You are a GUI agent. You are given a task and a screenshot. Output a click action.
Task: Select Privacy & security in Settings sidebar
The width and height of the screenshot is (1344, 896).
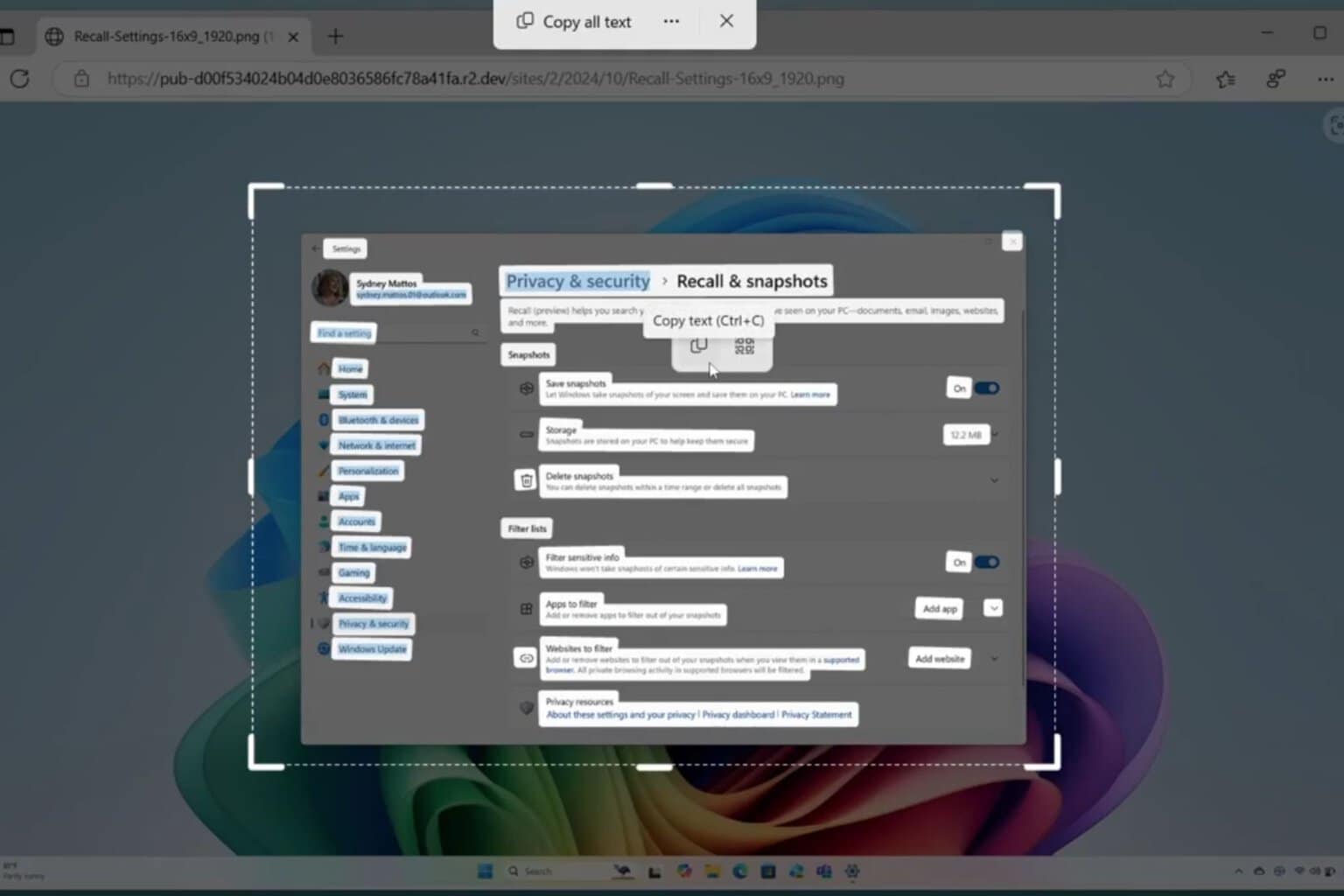[x=373, y=623]
